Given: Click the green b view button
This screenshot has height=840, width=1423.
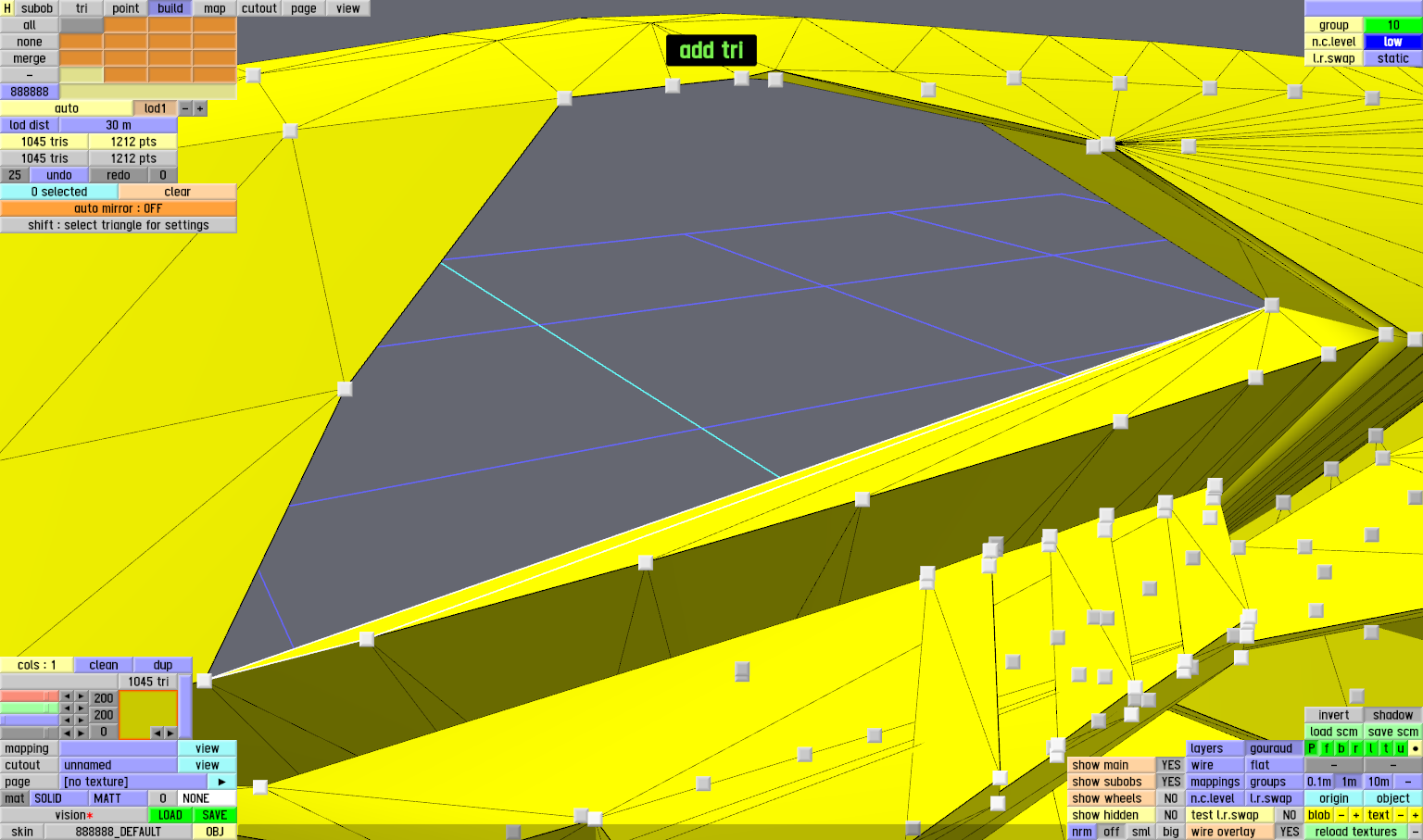Looking at the screenshot, I should [x=1341, y=748].
